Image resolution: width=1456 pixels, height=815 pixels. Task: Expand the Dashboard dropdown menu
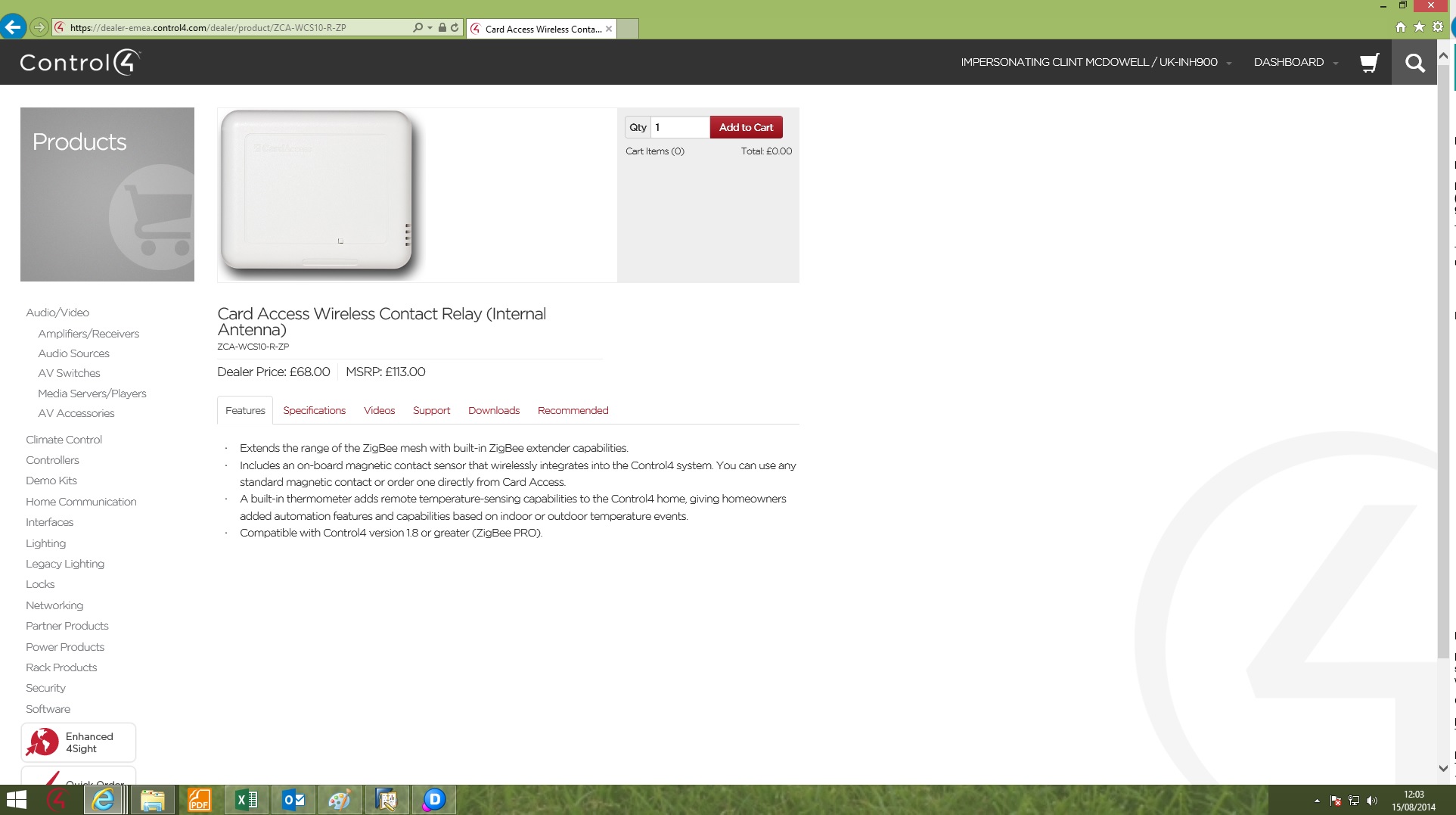point(1296,62)
